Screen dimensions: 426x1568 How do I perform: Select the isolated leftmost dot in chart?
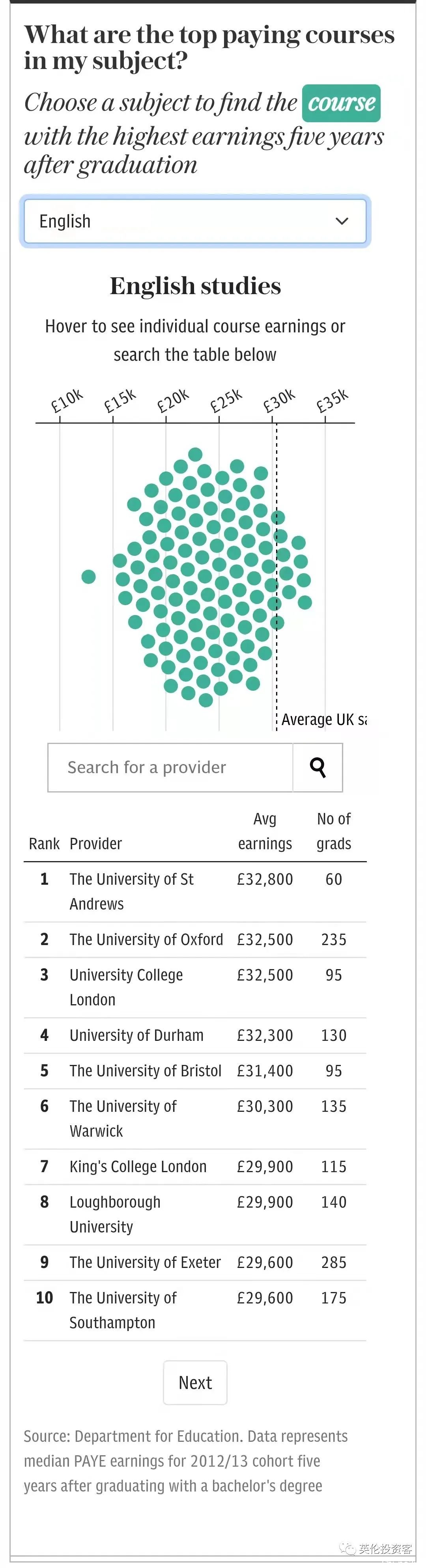(x=89, y=576)
